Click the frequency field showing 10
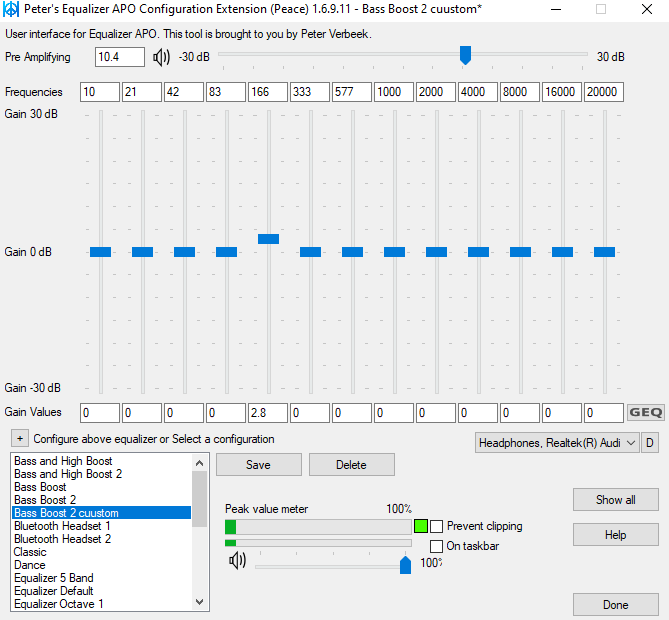The height and width of the screenshot is (620, 669). tap(100, 92)
